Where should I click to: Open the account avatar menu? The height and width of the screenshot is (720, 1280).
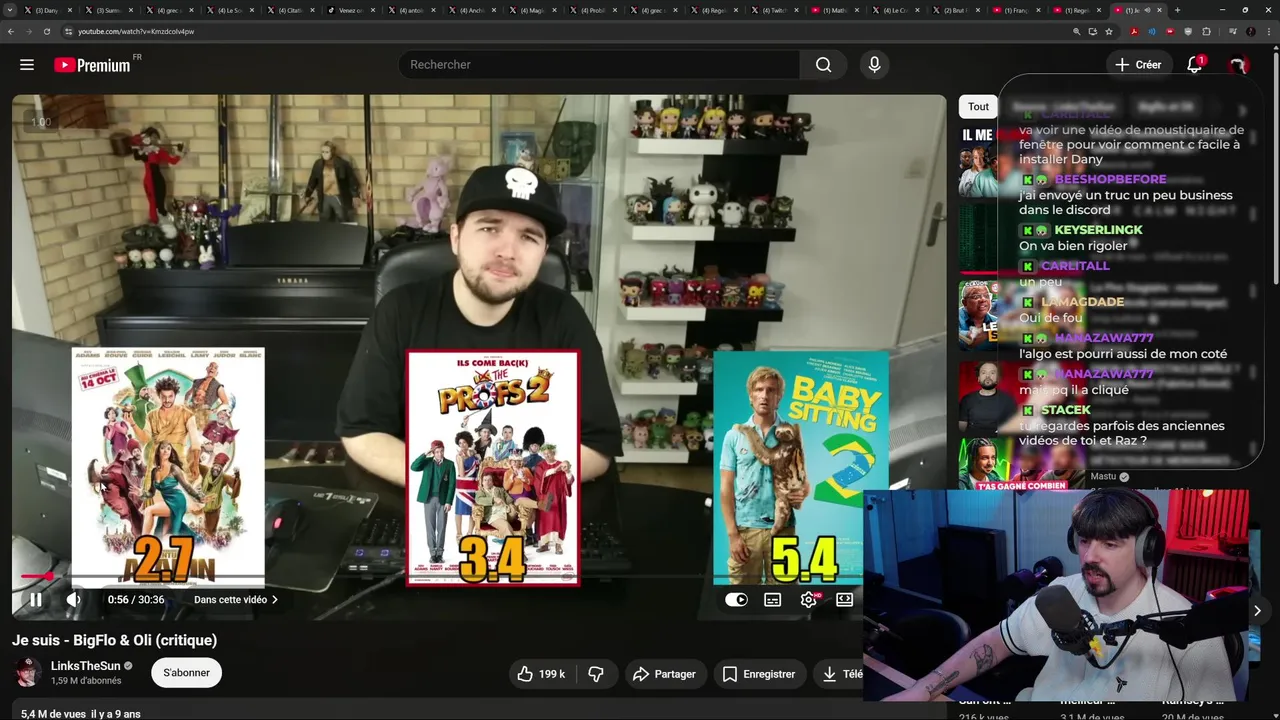click(1238, 65)
